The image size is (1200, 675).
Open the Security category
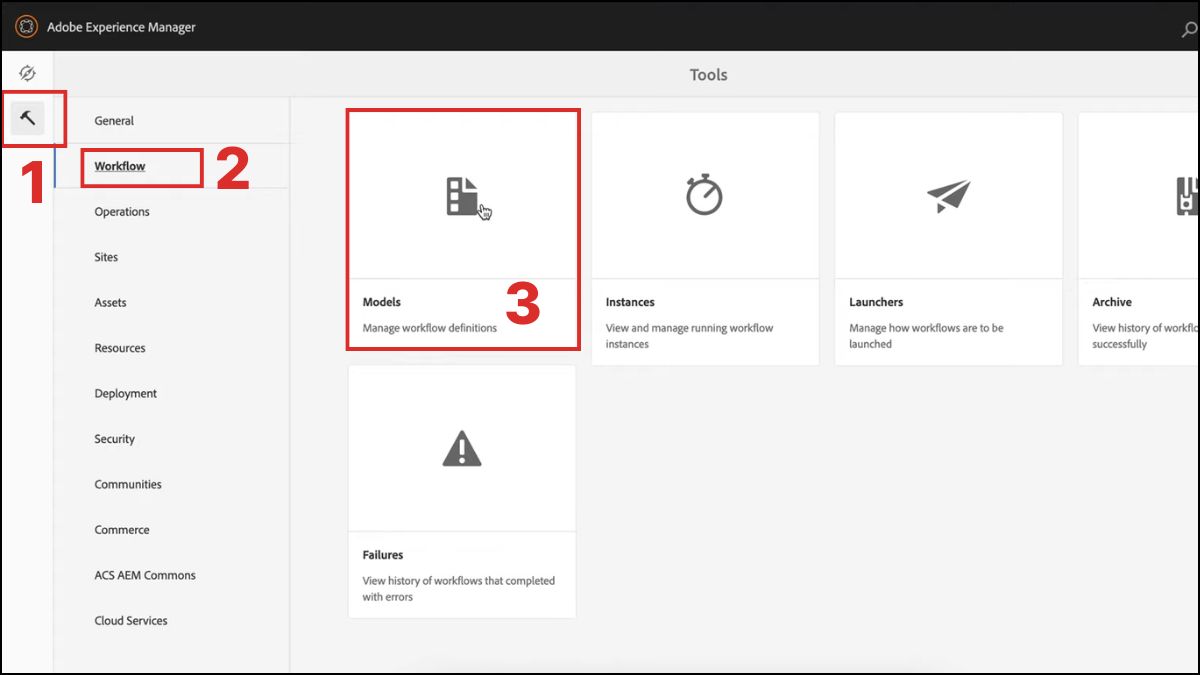click(114, 439)
